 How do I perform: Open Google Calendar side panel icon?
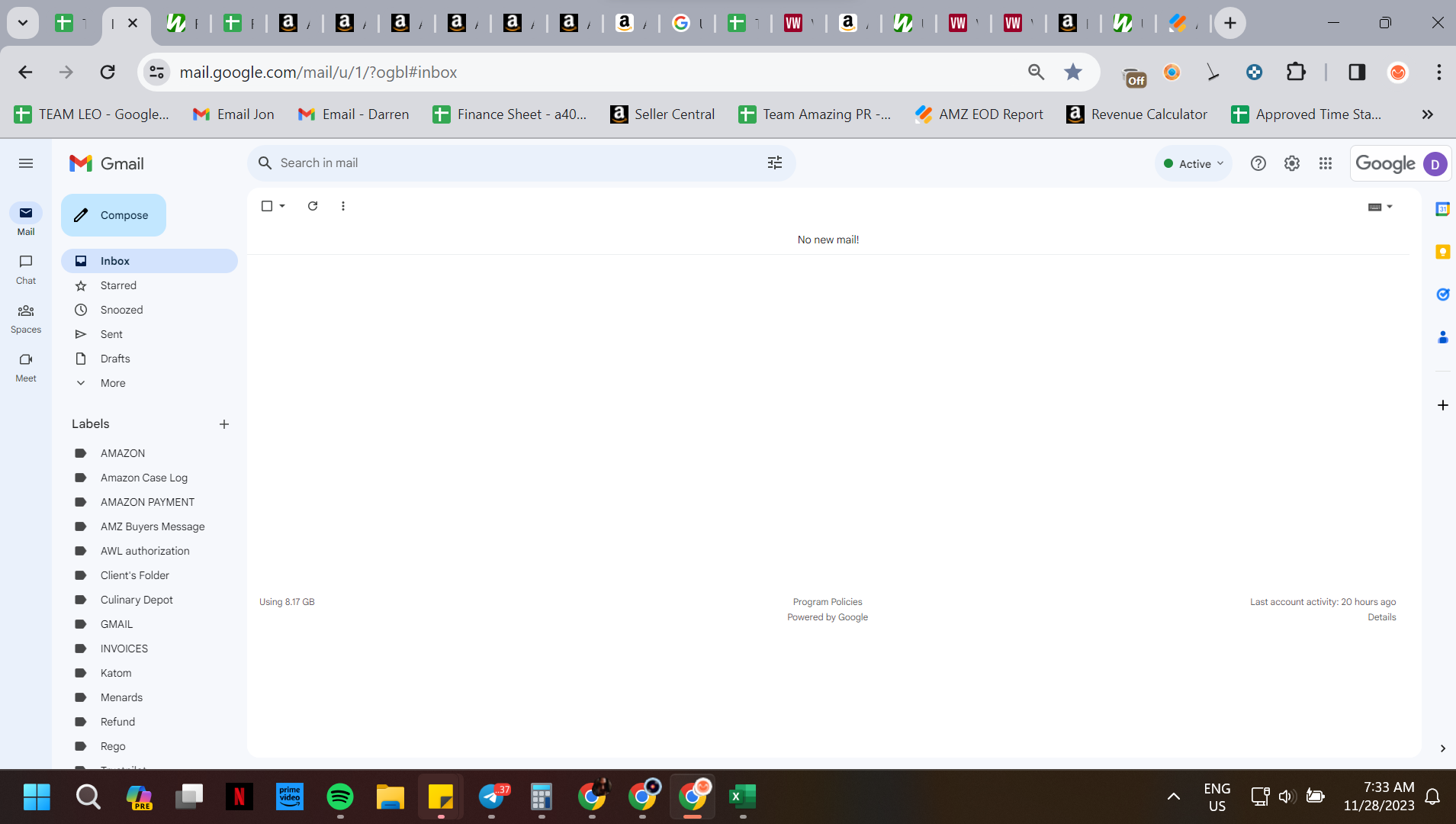[1442, 209]
